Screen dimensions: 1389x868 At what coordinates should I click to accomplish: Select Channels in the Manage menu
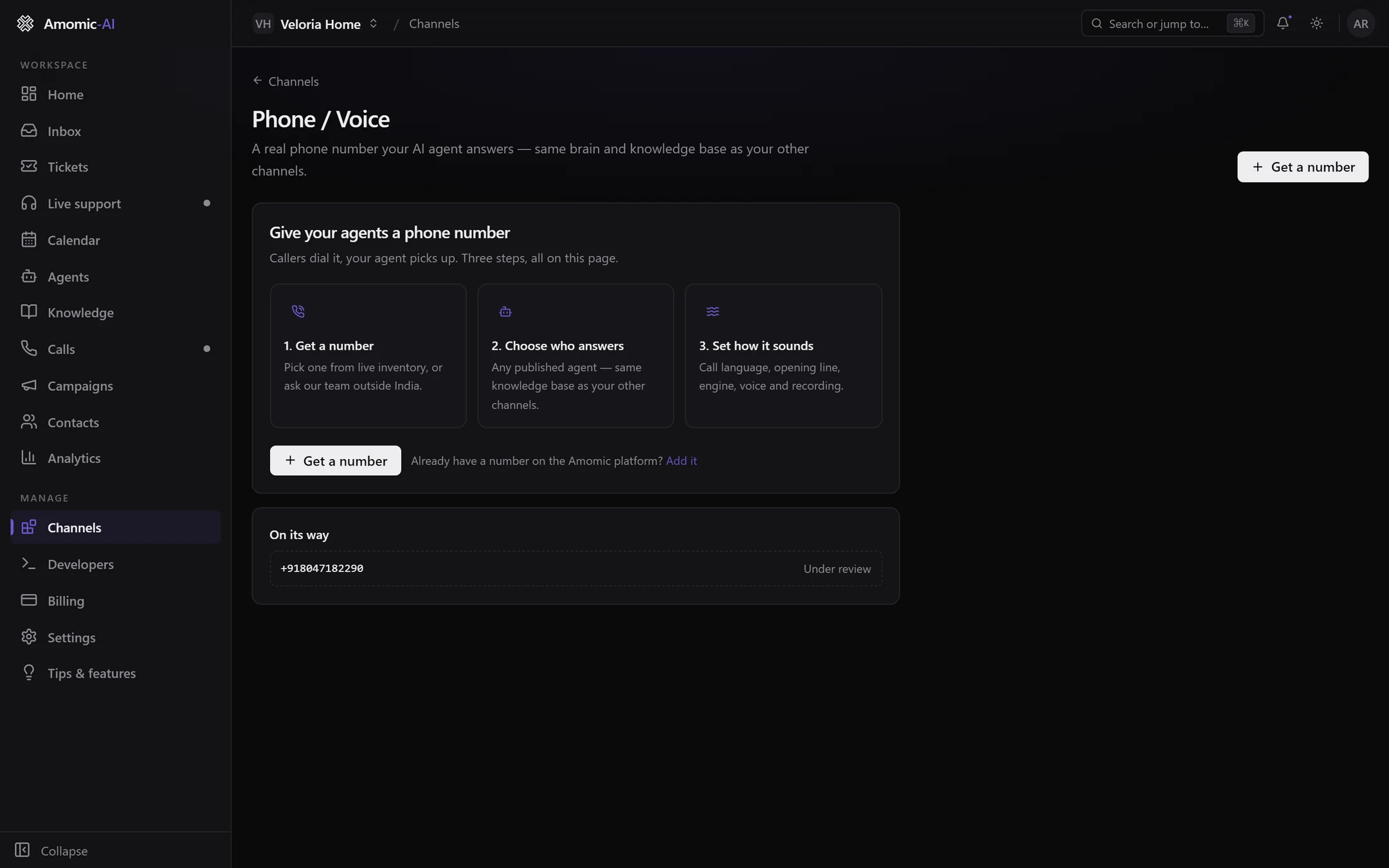116,527
